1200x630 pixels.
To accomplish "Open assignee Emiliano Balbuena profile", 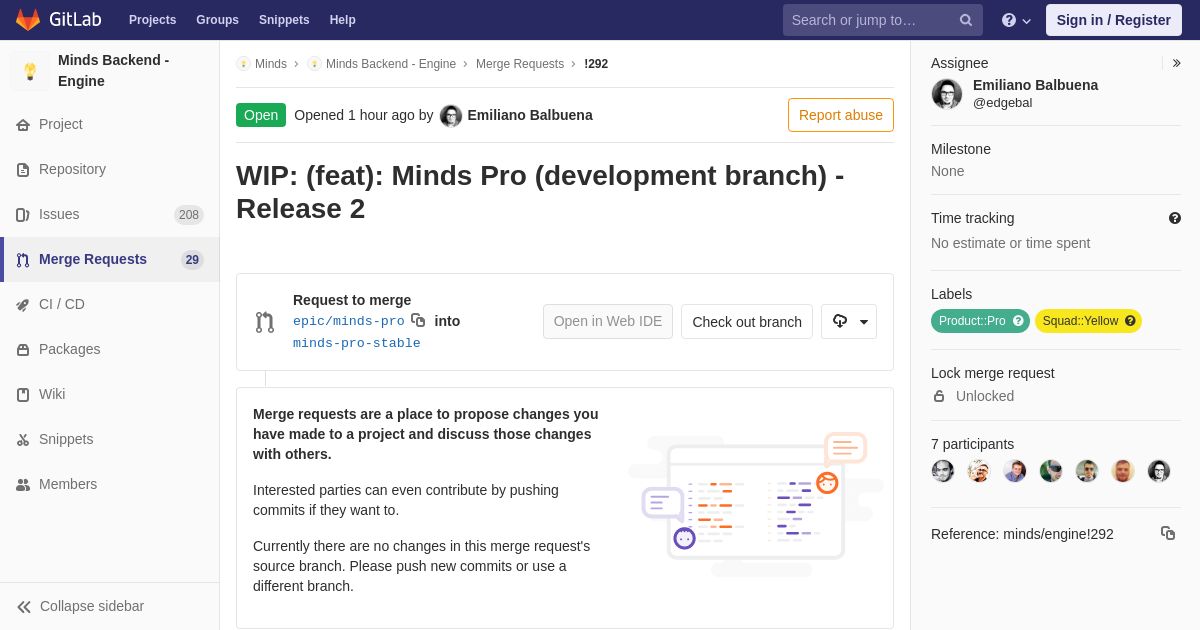I will click(x=1035, y=85).
